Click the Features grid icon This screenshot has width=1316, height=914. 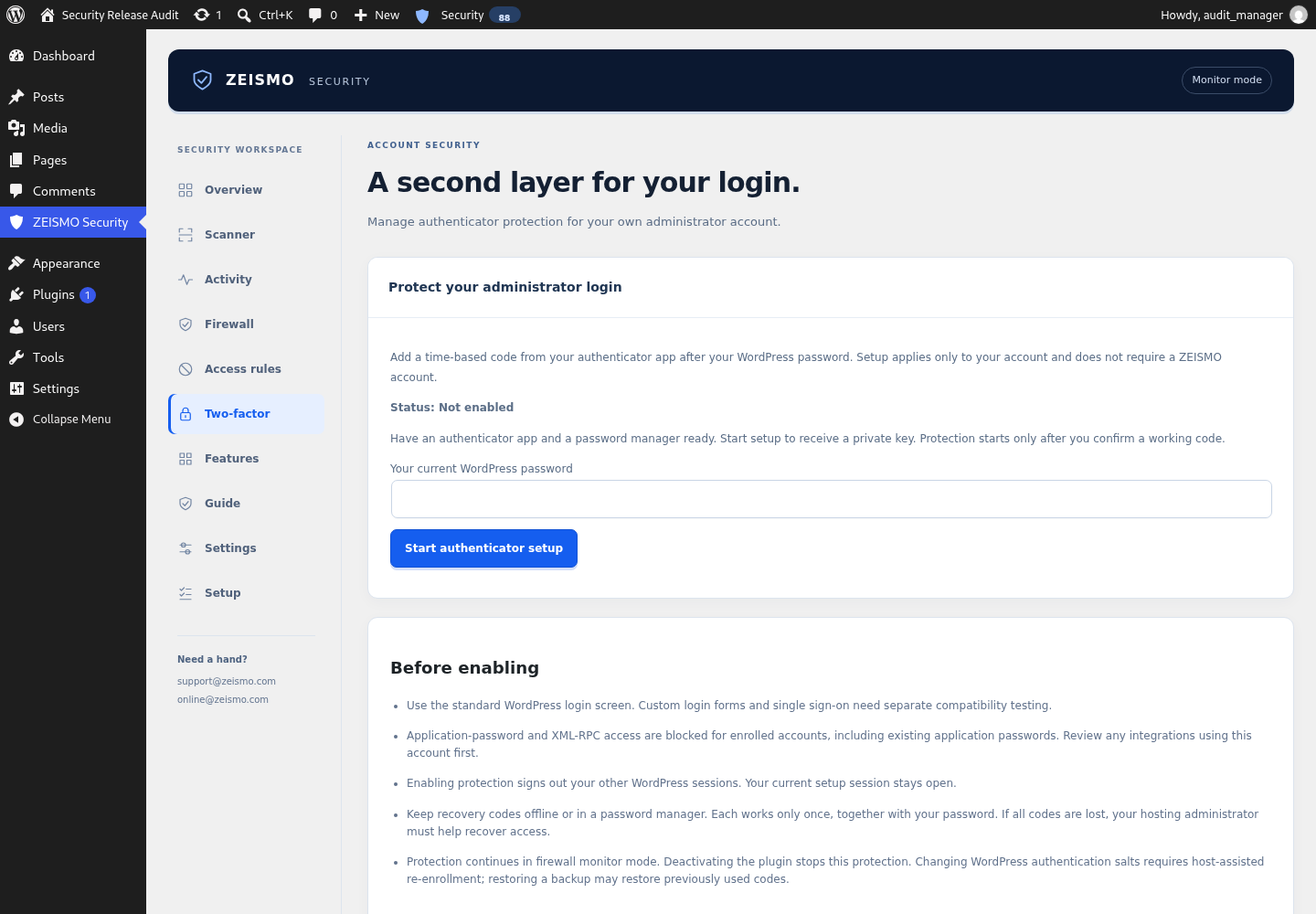[186, 459]
